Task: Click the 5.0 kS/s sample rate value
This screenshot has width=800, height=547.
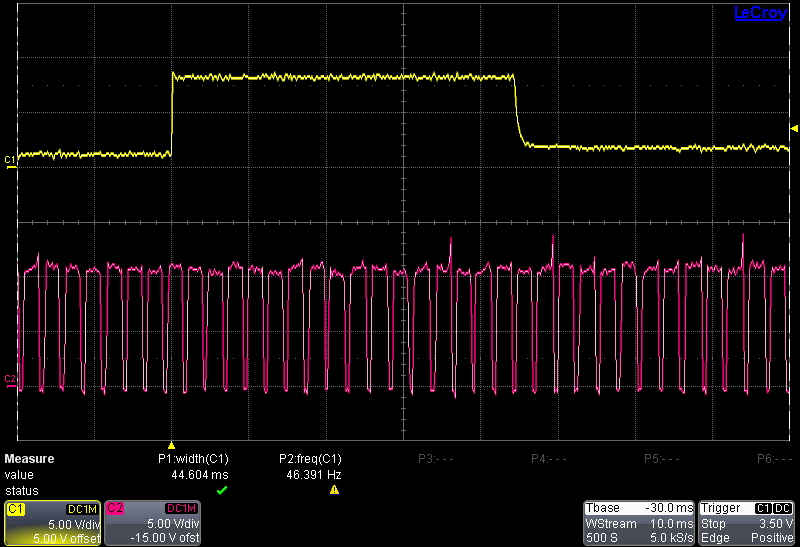Action: click(x=671, y=538)
